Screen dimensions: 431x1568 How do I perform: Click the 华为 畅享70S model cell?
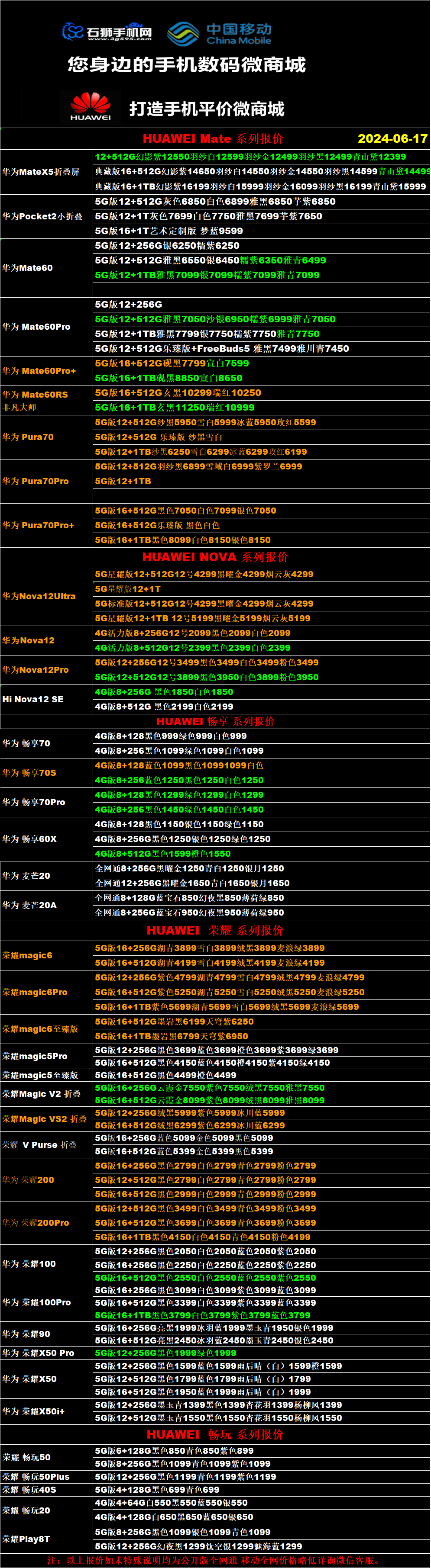pos(47,772)
